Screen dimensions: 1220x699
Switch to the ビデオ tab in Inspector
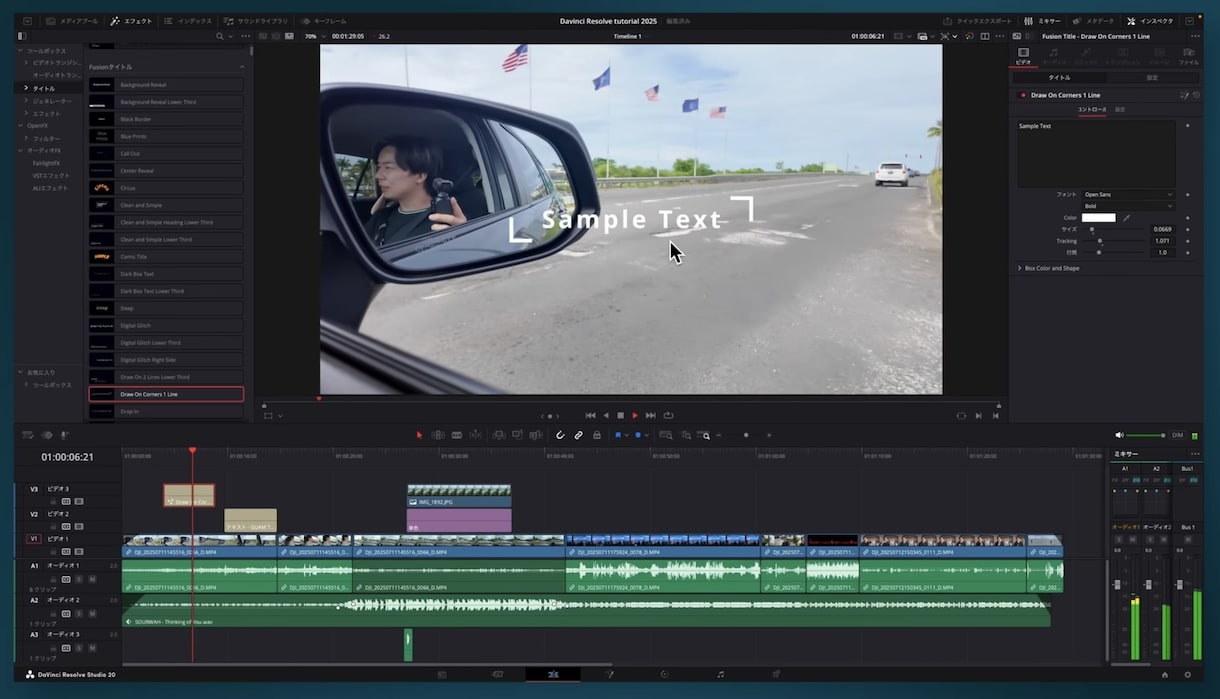[x=1023, y=56]
